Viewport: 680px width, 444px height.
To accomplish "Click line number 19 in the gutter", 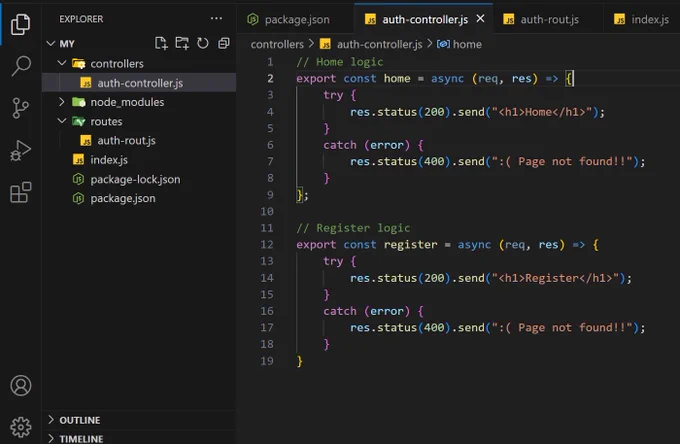I will [267, 361].
